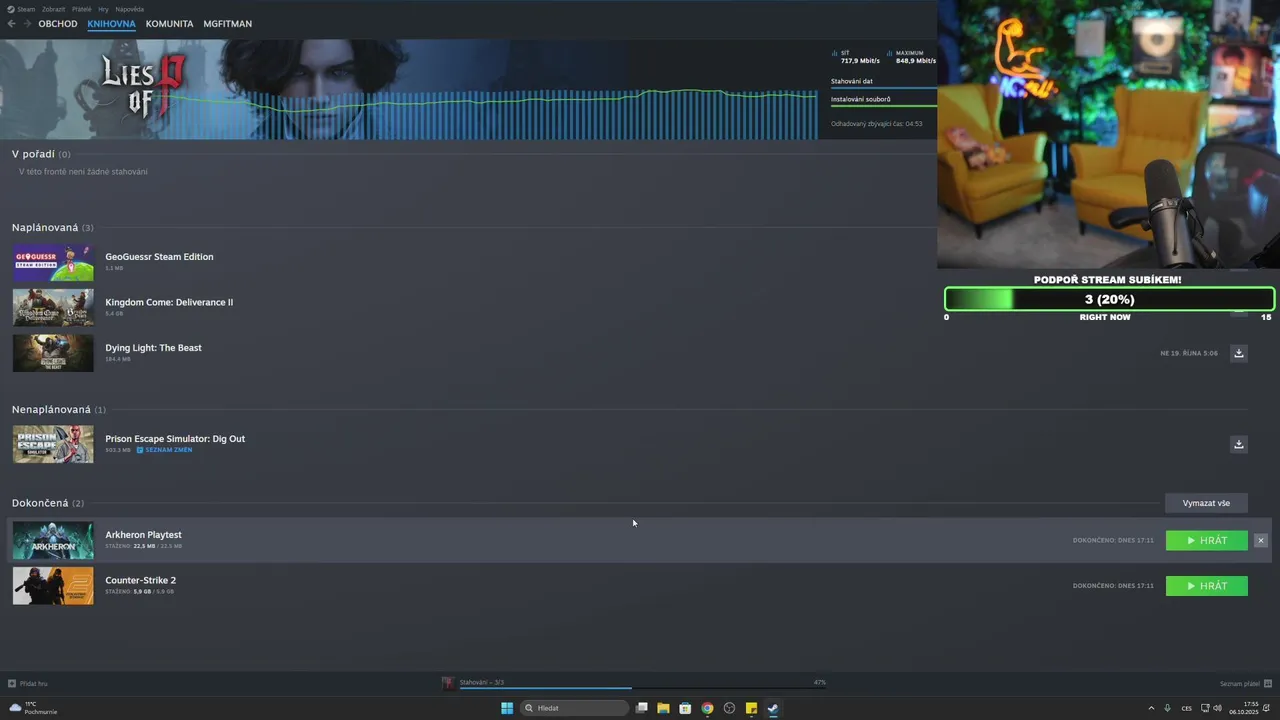The height and width of the screenshot is (720, 1280).
Task: Remove Arkheron Playtest from completed list
Action: point(1260,540)
